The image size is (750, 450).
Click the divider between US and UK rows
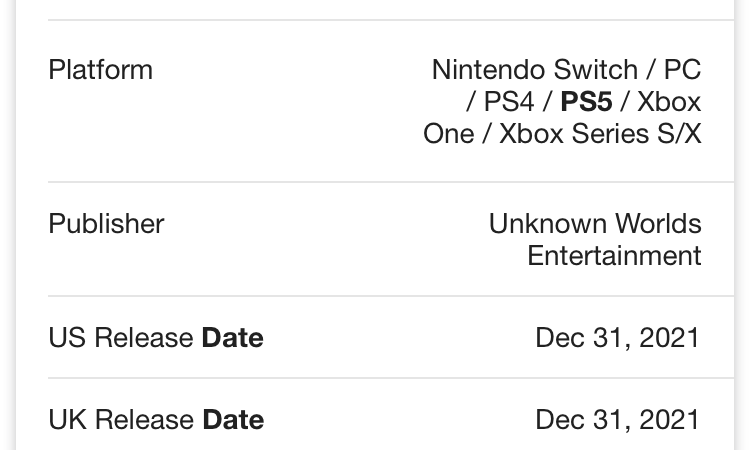coord(391,378)
